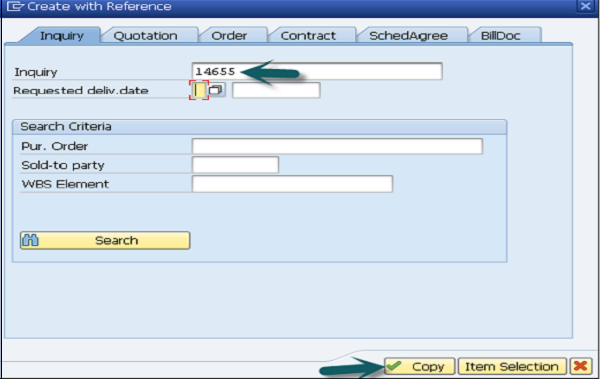Click the dialog icon in title bar

[15, 6]
